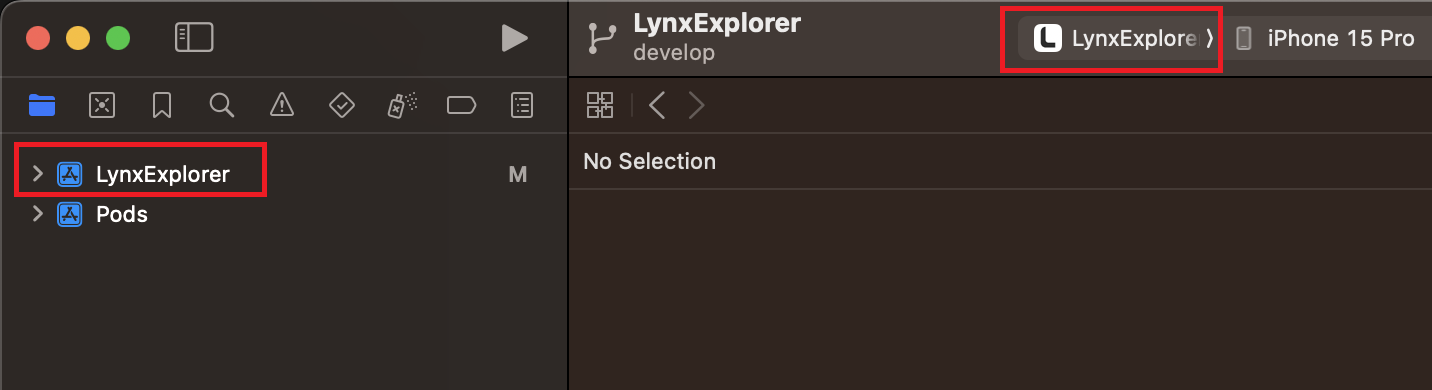The image size is (1432, 390).
Task: Open the Debug navigator spray icon
Action: pos(402,105)
